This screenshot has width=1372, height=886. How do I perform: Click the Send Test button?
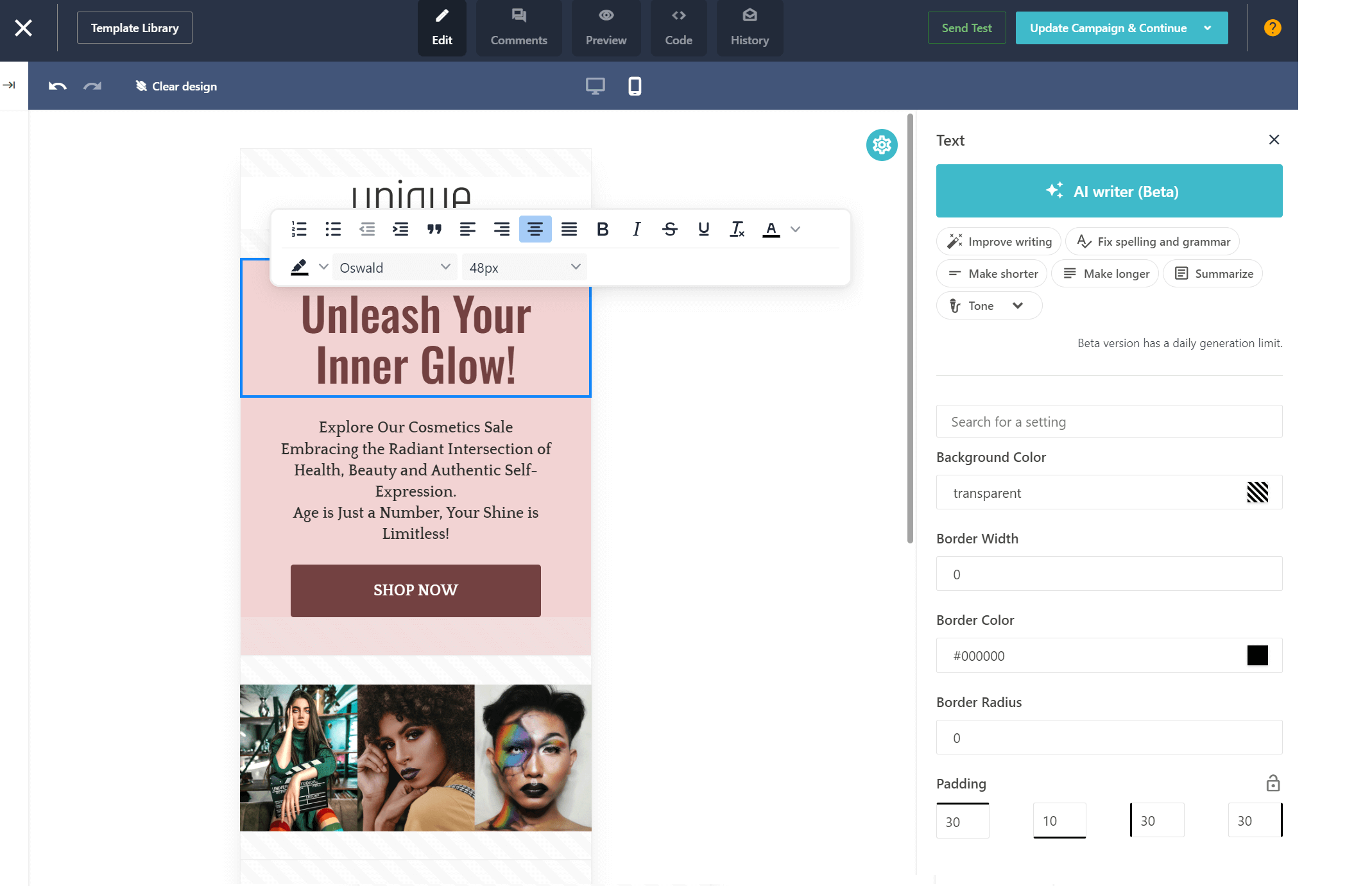point(965,27)
